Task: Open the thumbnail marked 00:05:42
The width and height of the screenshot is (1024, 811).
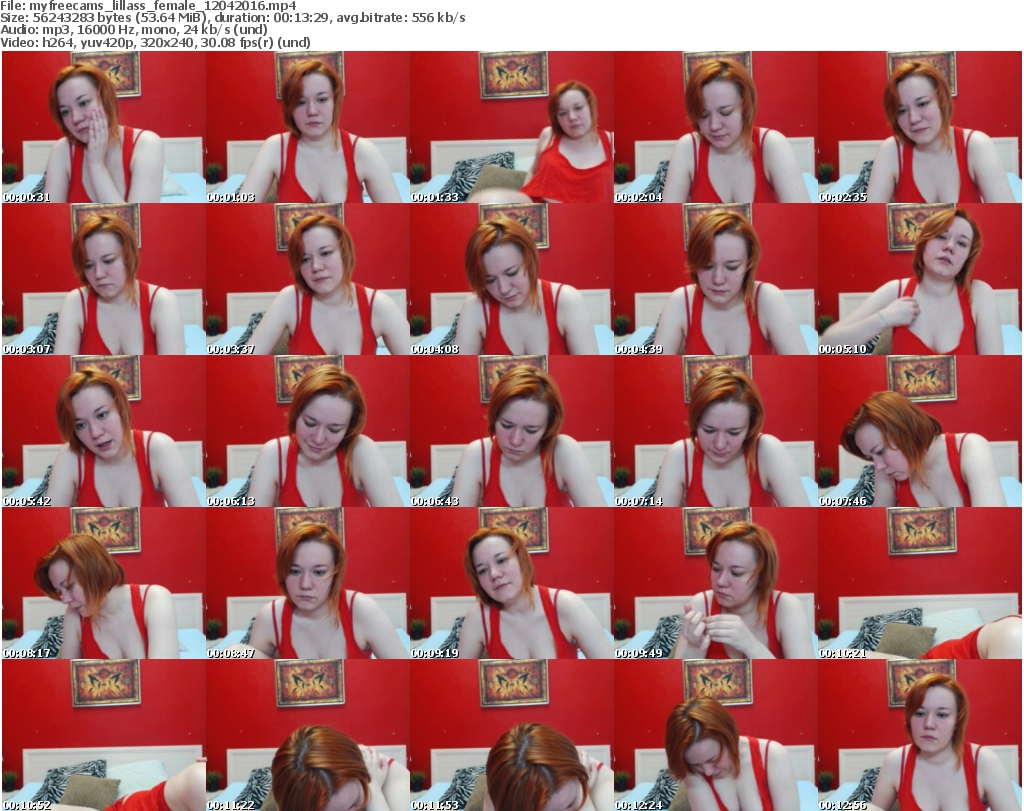Action: tap(104, 431)
